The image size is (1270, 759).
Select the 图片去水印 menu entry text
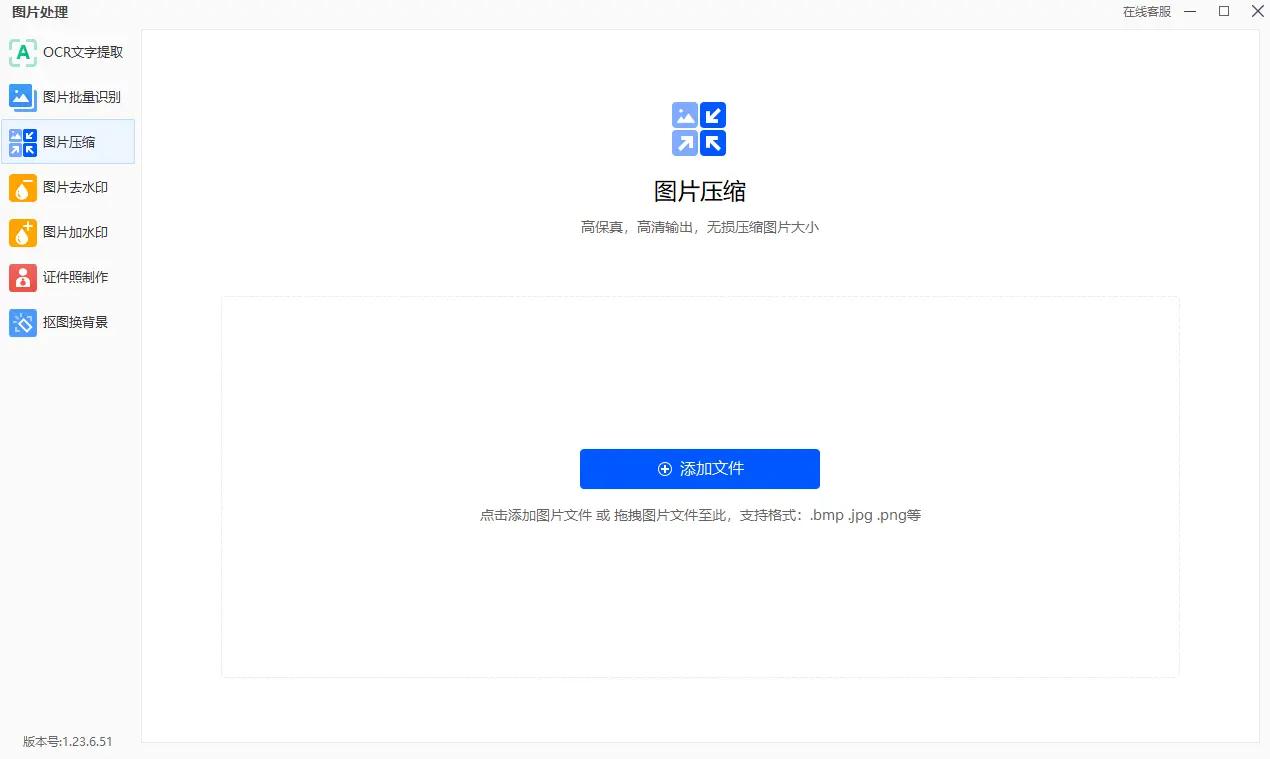click(x=75, y=187)
